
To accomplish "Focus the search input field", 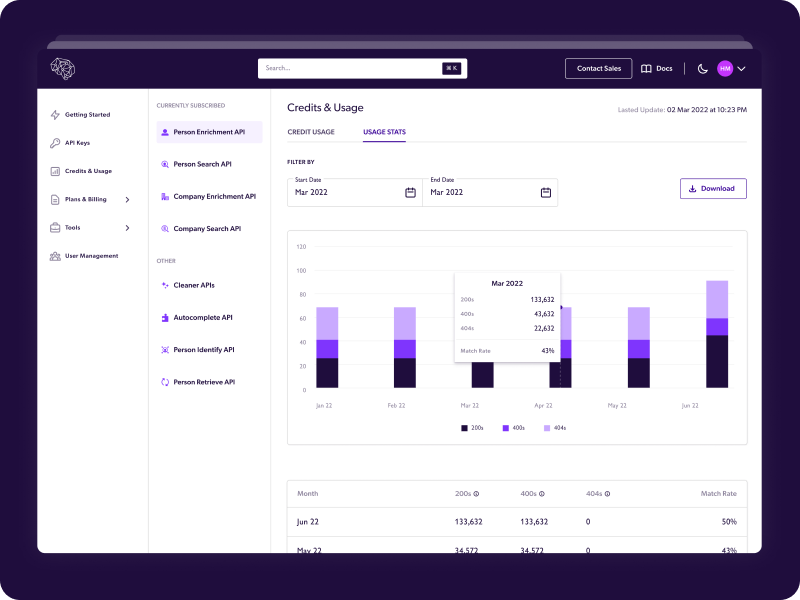I will point(350,69).
